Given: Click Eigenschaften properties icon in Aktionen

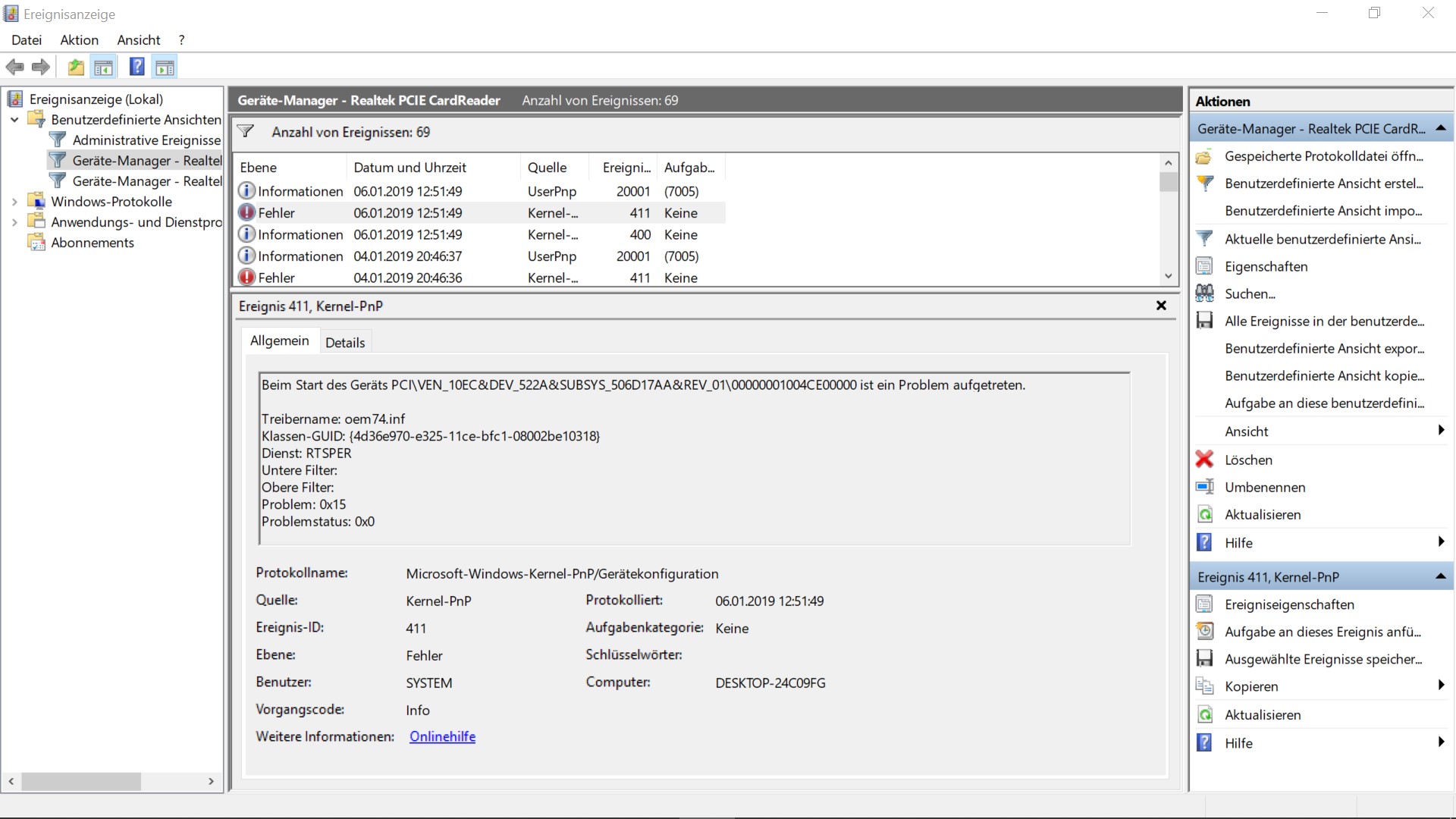Looking at the screenshot, I should [x=1204, y=266].
